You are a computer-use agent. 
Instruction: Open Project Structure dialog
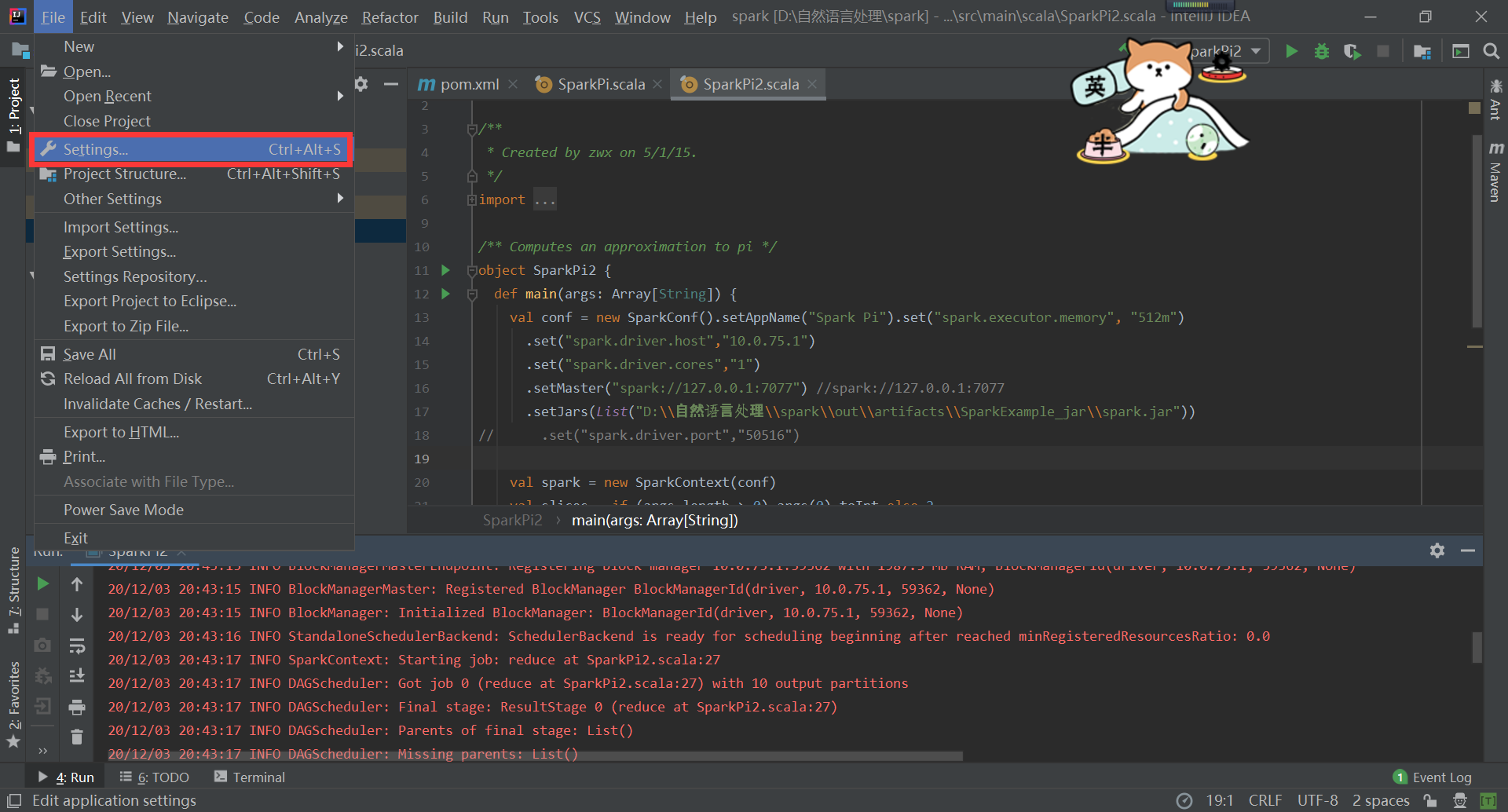point(194,174)
